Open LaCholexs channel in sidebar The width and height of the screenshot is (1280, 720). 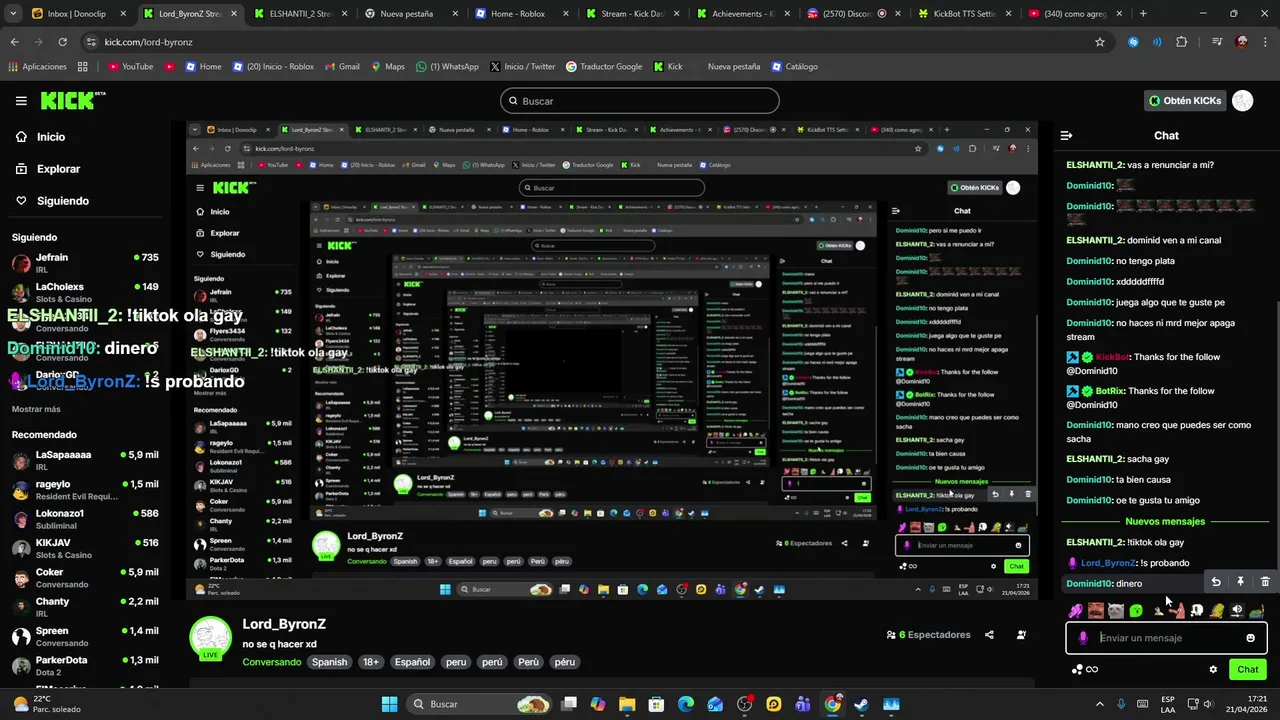pos(85,293)
